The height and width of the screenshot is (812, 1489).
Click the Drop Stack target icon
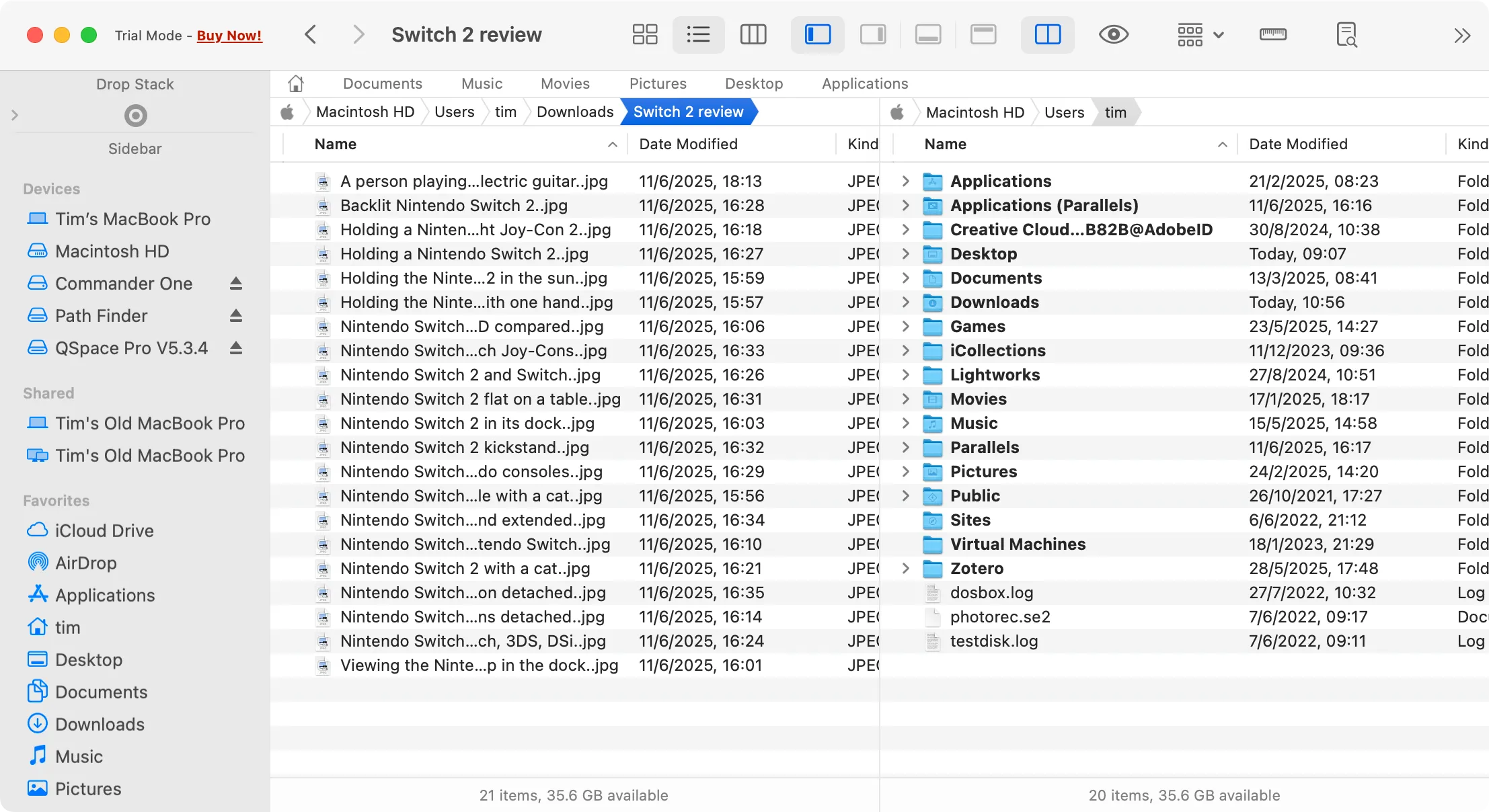tap(135, 116)
